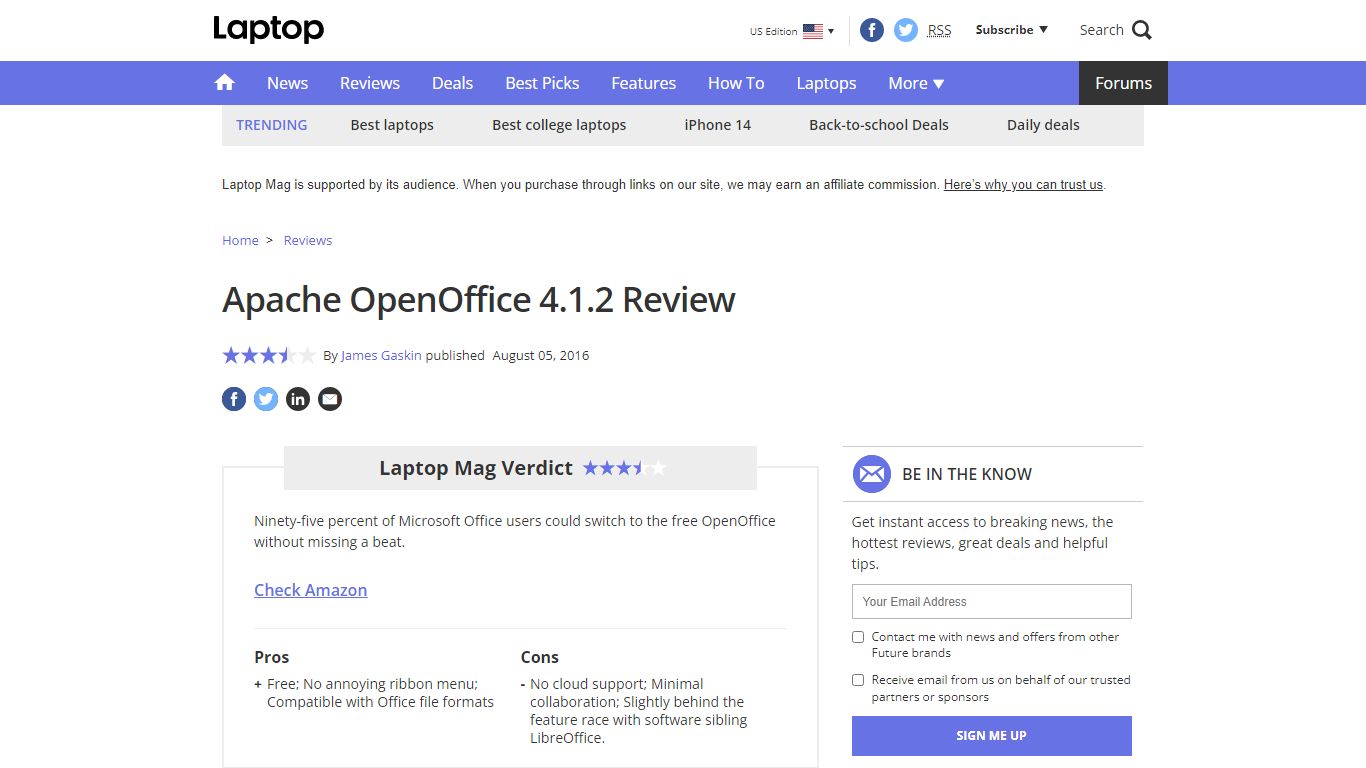Share article on LinkedIn
1366x768 pixels.
[298, 399]
